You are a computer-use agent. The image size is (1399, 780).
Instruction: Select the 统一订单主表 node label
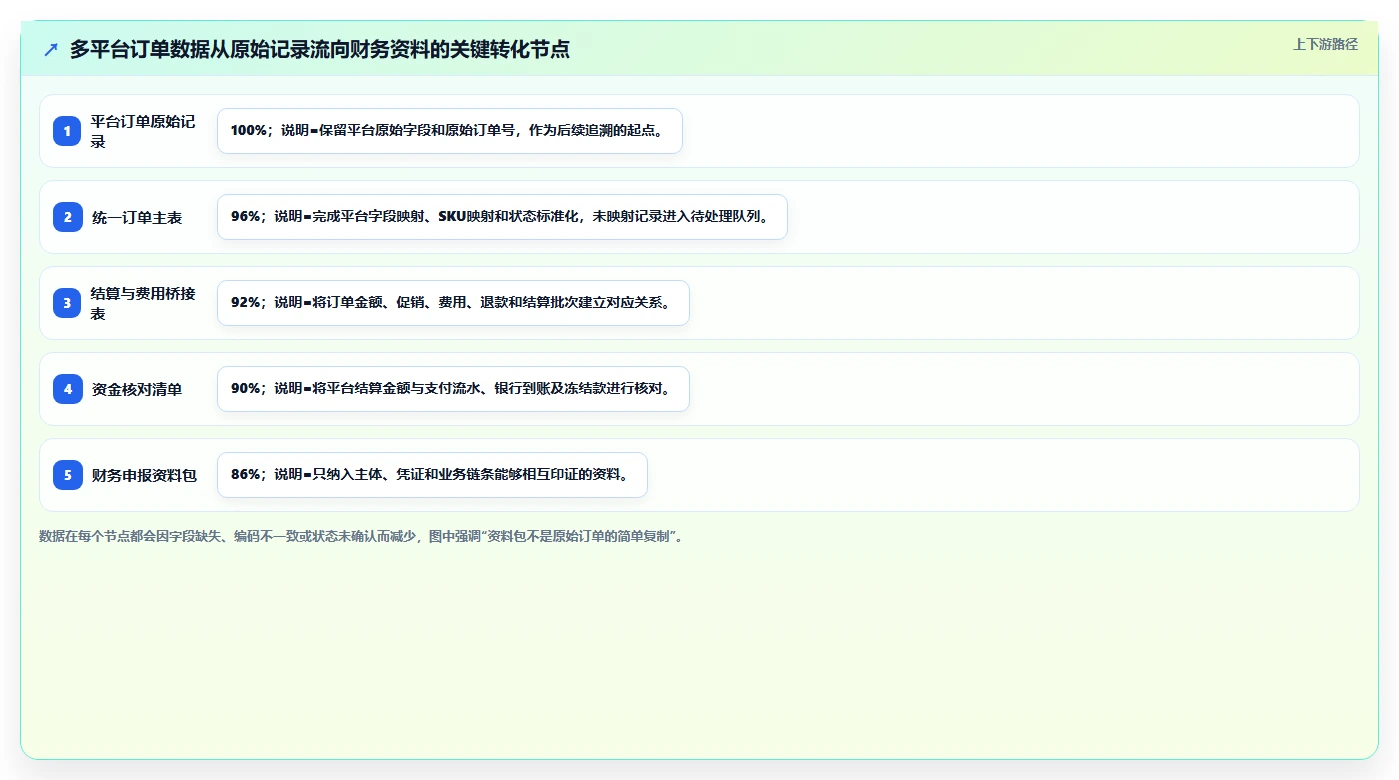(137, 217)
